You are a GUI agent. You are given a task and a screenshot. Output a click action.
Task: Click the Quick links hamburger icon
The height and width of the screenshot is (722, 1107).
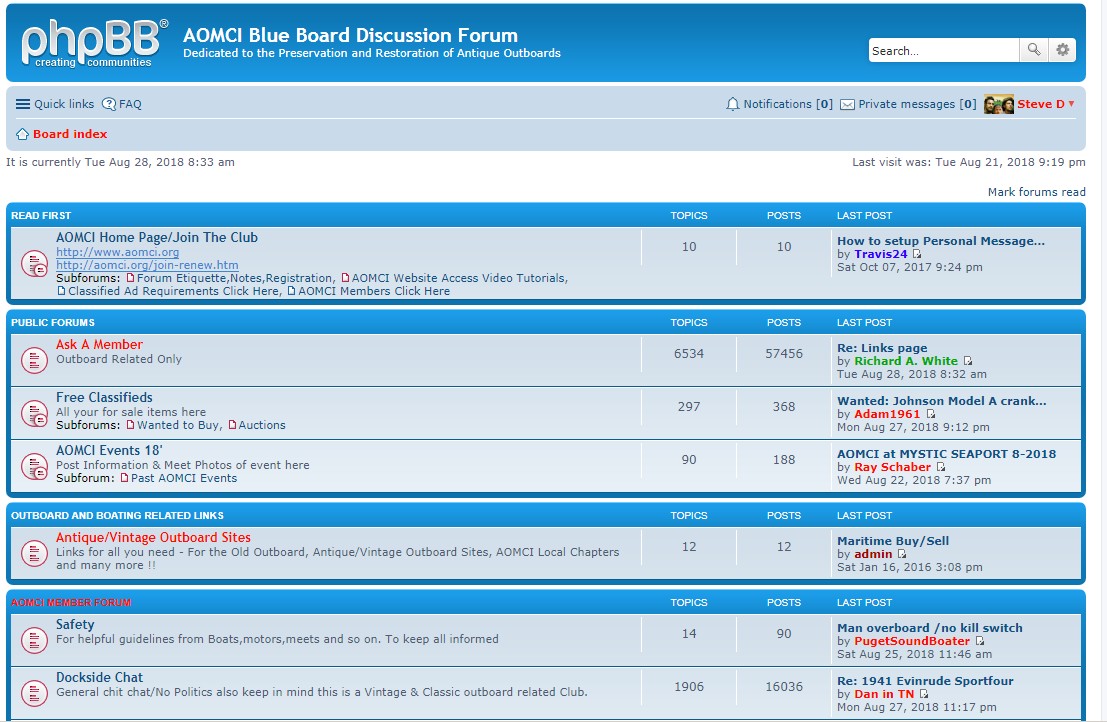(23, 104)
